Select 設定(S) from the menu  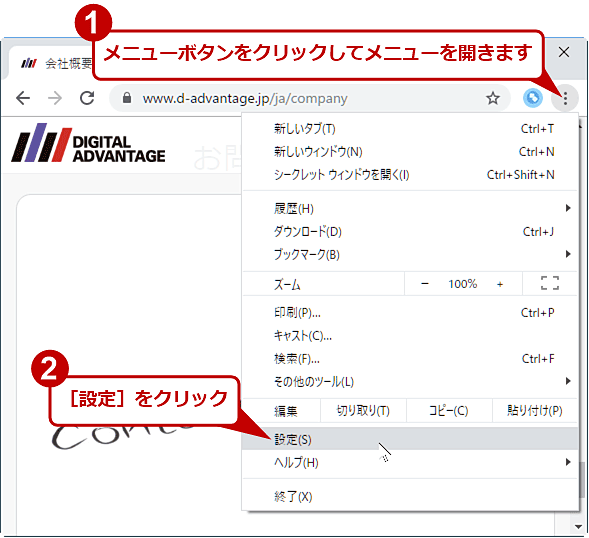pyautogui.click(x=410, y=439)
